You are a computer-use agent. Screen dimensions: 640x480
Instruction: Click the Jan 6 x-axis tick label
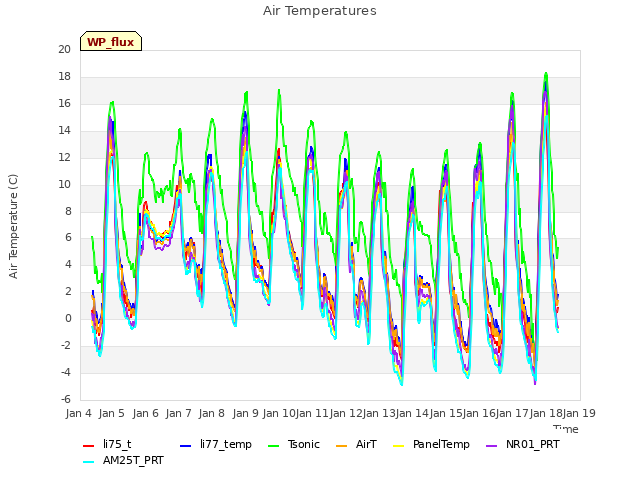(145, 413)
